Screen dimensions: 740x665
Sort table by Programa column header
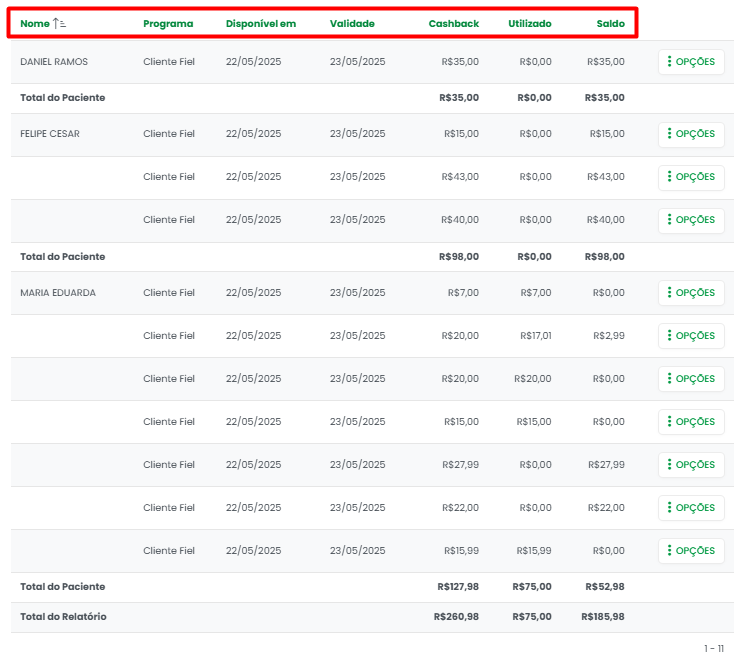tap(168, 23)
